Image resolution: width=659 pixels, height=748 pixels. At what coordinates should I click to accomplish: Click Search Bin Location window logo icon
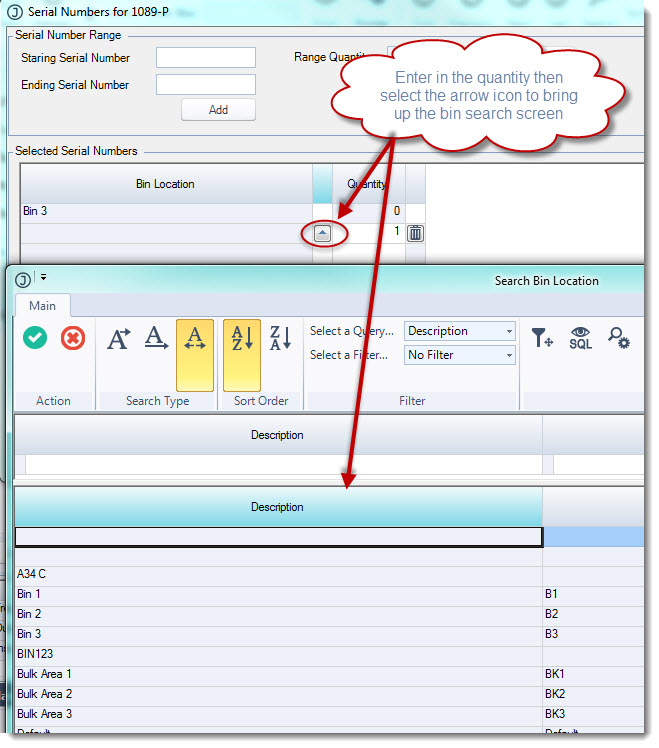coord(22,280)
